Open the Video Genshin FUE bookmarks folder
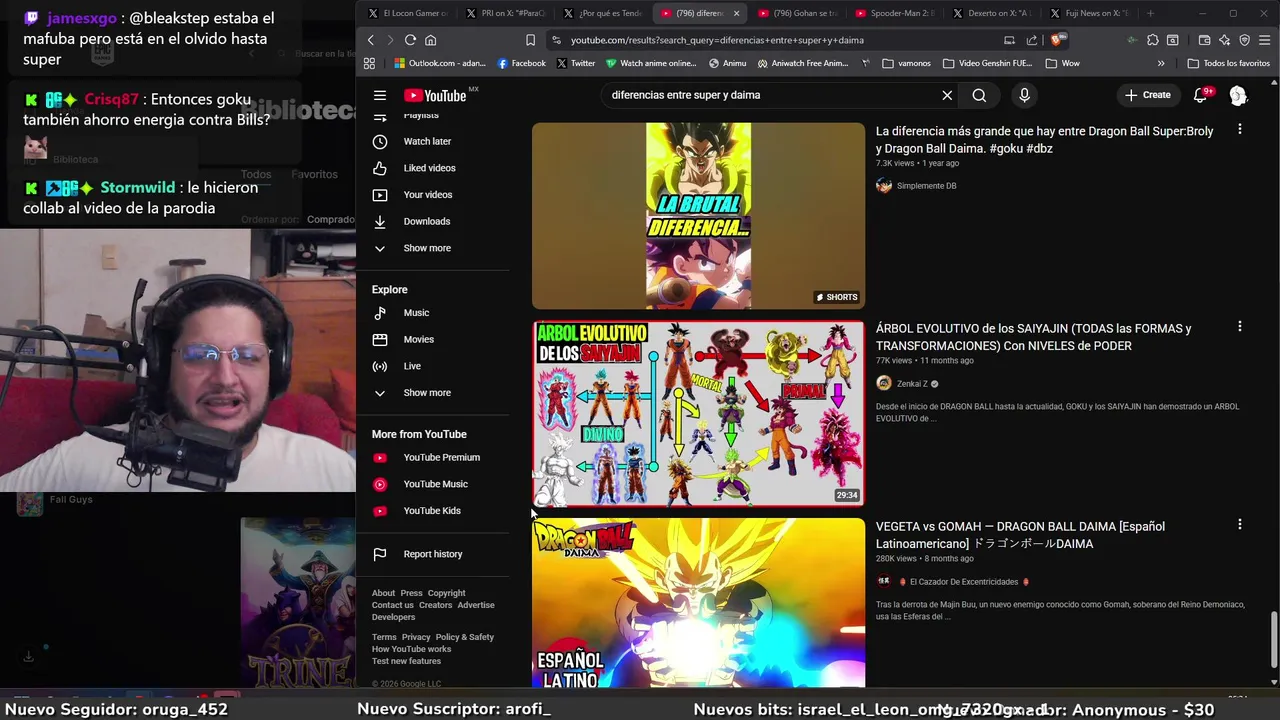This screenshot has width=1280, height=720. tap(987, 63)
